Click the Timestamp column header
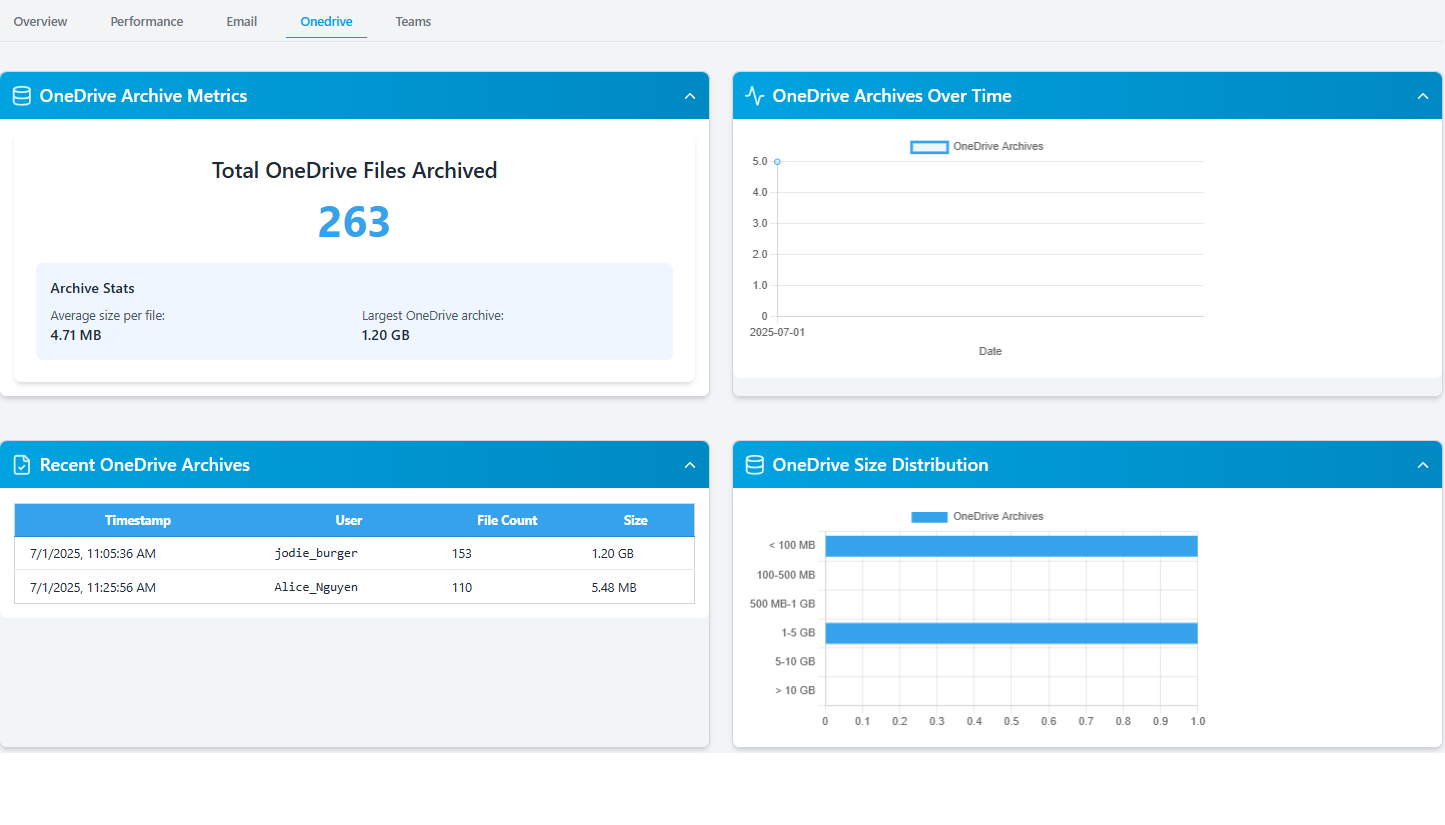 pos(138,520)
